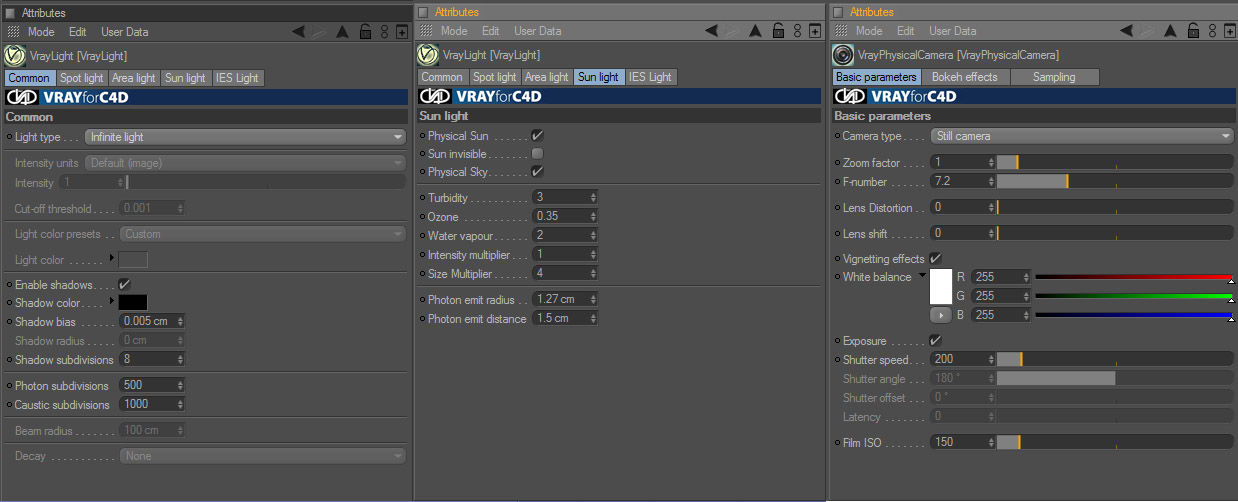Screen dimensions: 1238x502
Task: Click red R channel slider
Action: (x=1134, y=277)
